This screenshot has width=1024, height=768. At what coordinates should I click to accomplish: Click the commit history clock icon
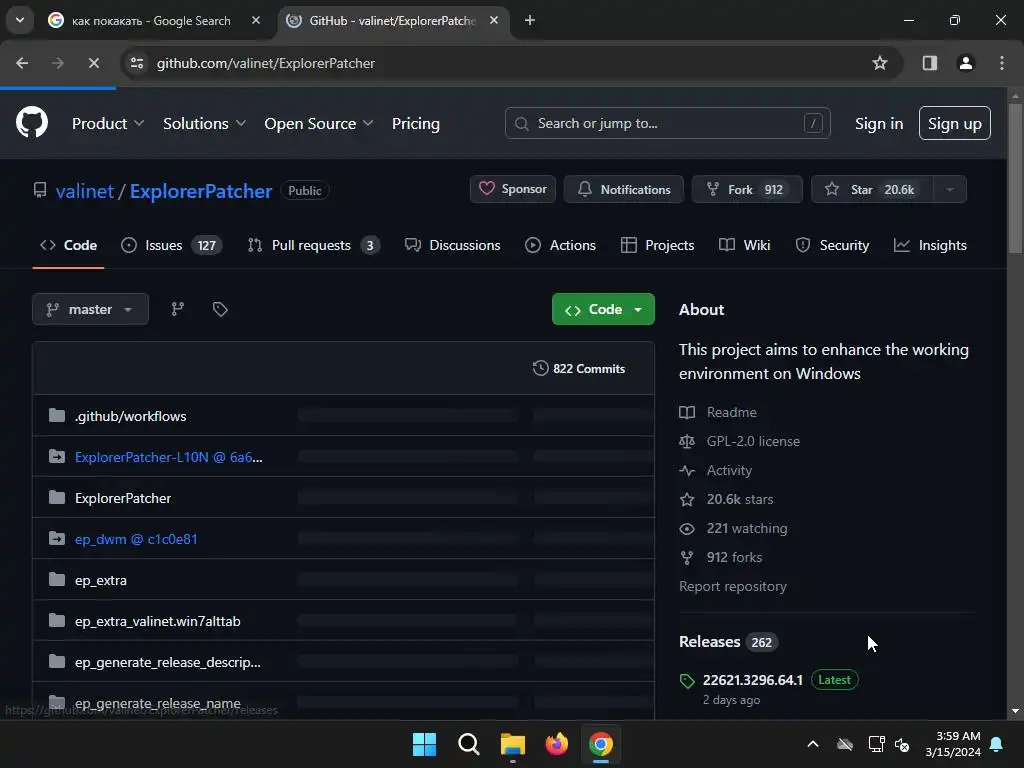(540, 368)
